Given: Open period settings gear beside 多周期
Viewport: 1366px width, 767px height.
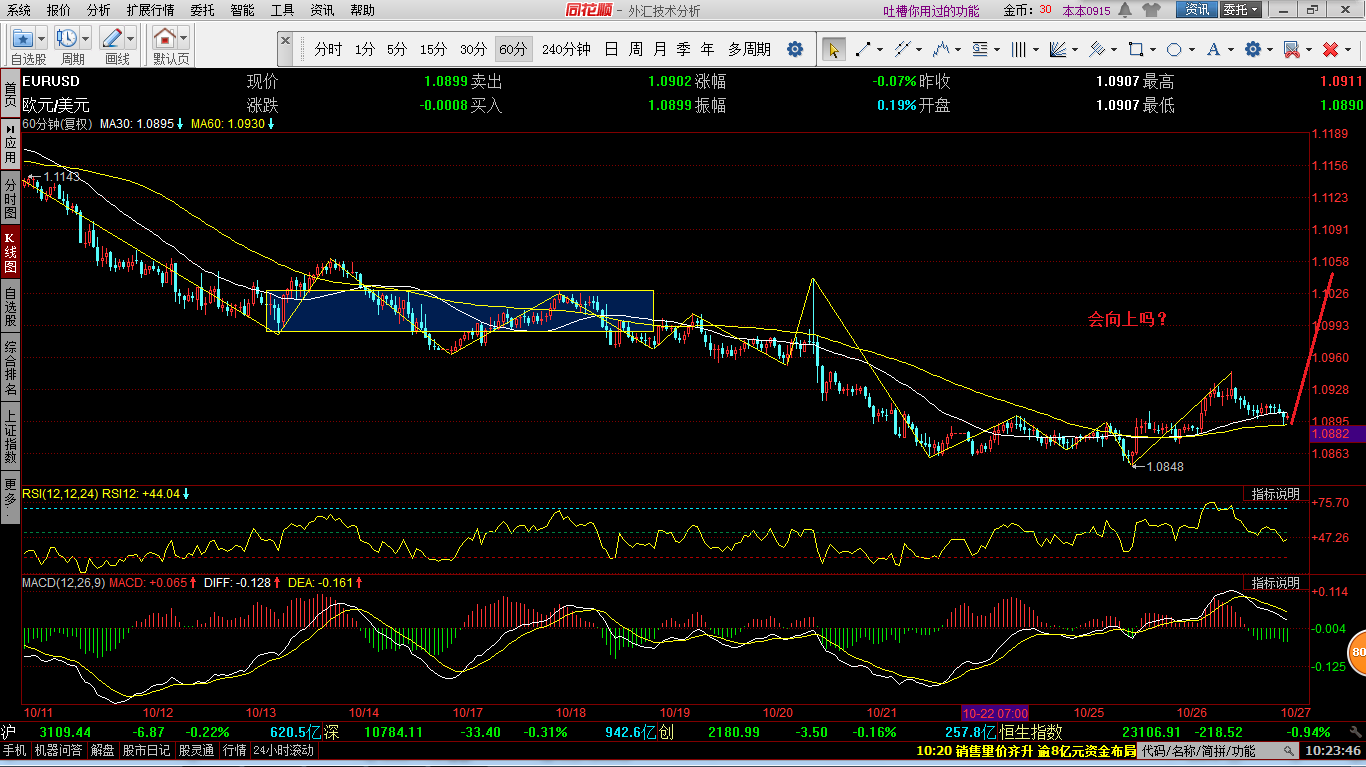Looking at the screenshot, I should [795, 49].
